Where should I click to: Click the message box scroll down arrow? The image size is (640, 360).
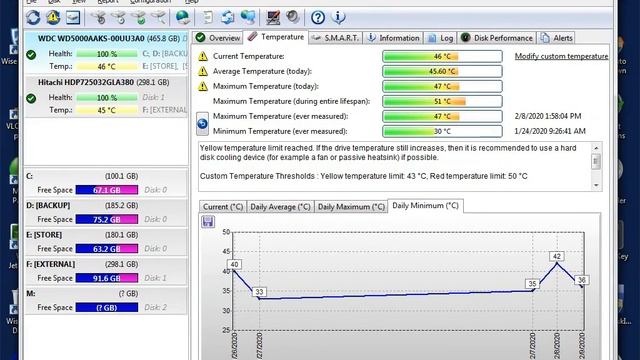(596, 185)
